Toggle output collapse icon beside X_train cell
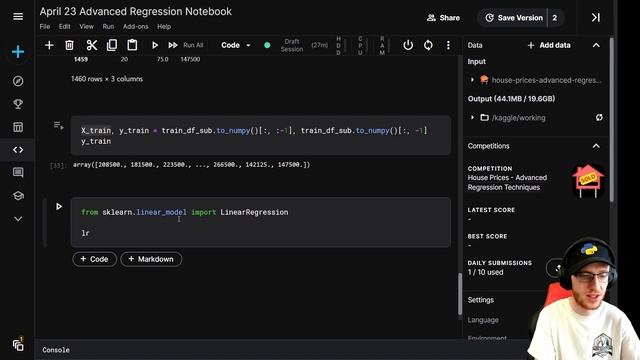This screenshot has width=640, height=360. click(58, 126)
